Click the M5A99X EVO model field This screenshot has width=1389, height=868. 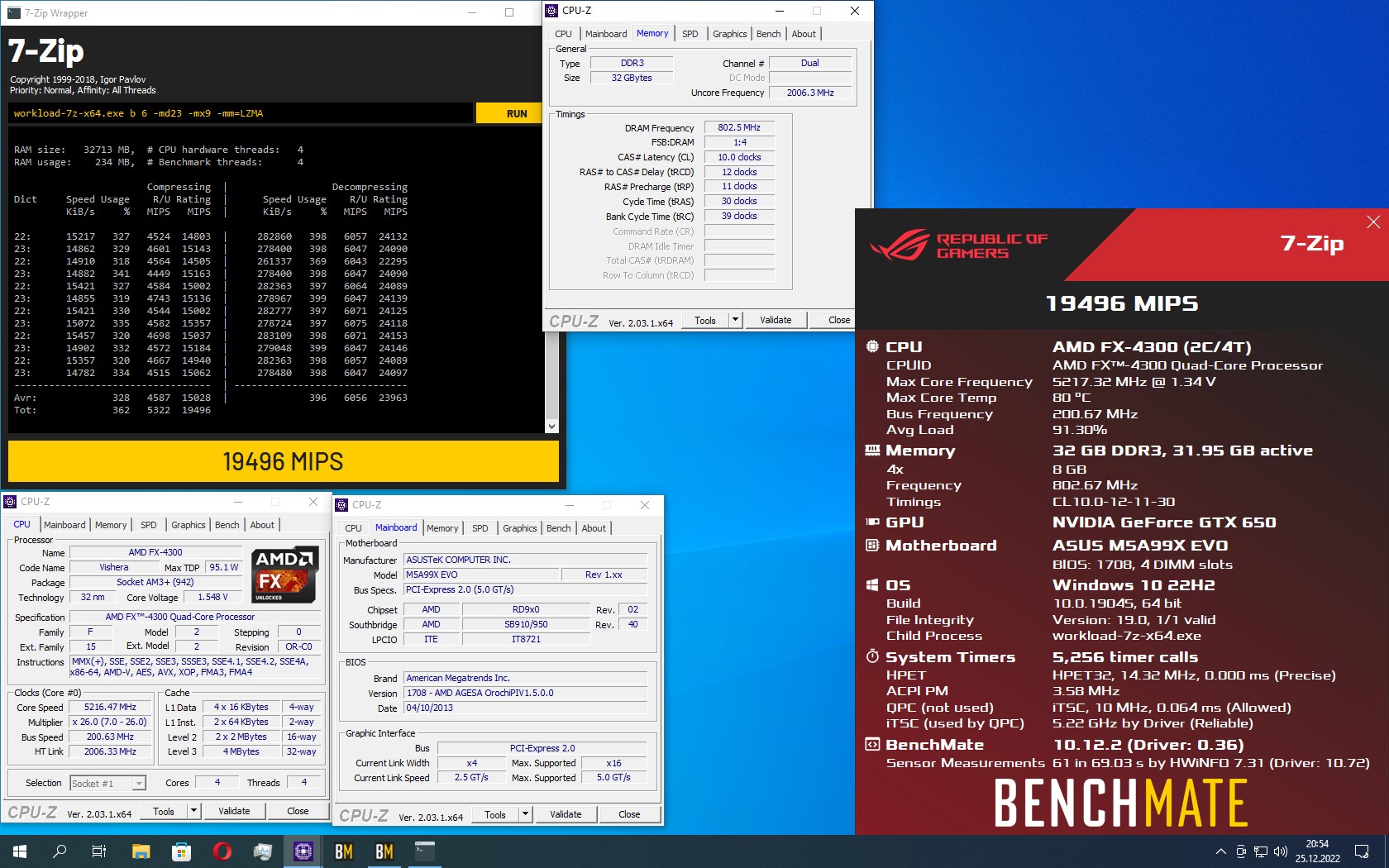click(x=480, y=575)
